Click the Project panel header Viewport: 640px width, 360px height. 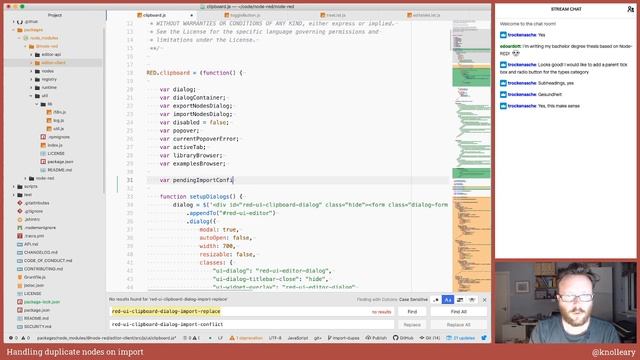pyautogui.click(x=55, y=15)
